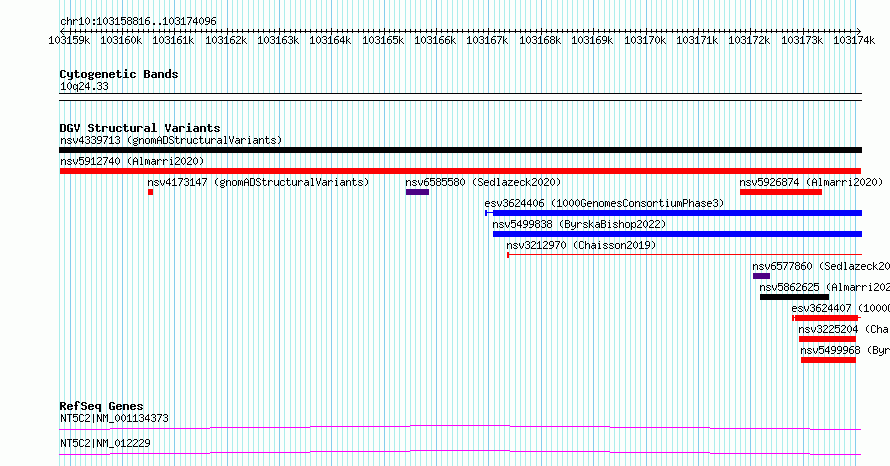The image size is (890, 466).
Task: Click the 103162k ruler tick label
Action: pos(226,40)
